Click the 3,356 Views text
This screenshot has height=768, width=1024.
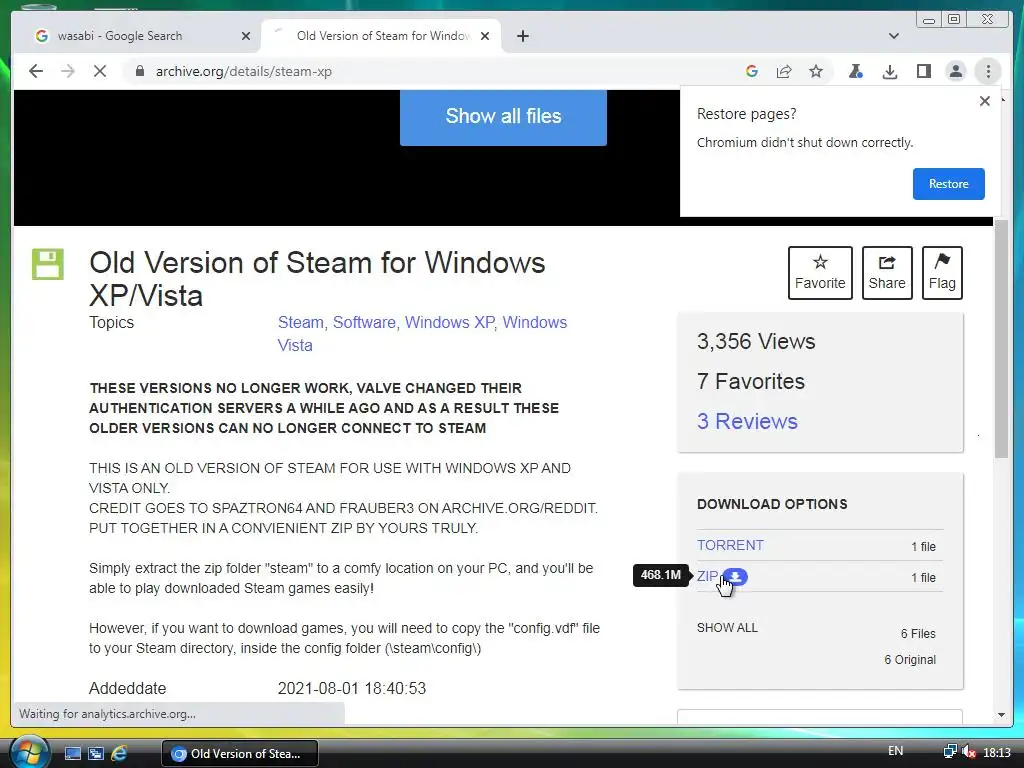[756, 342]
